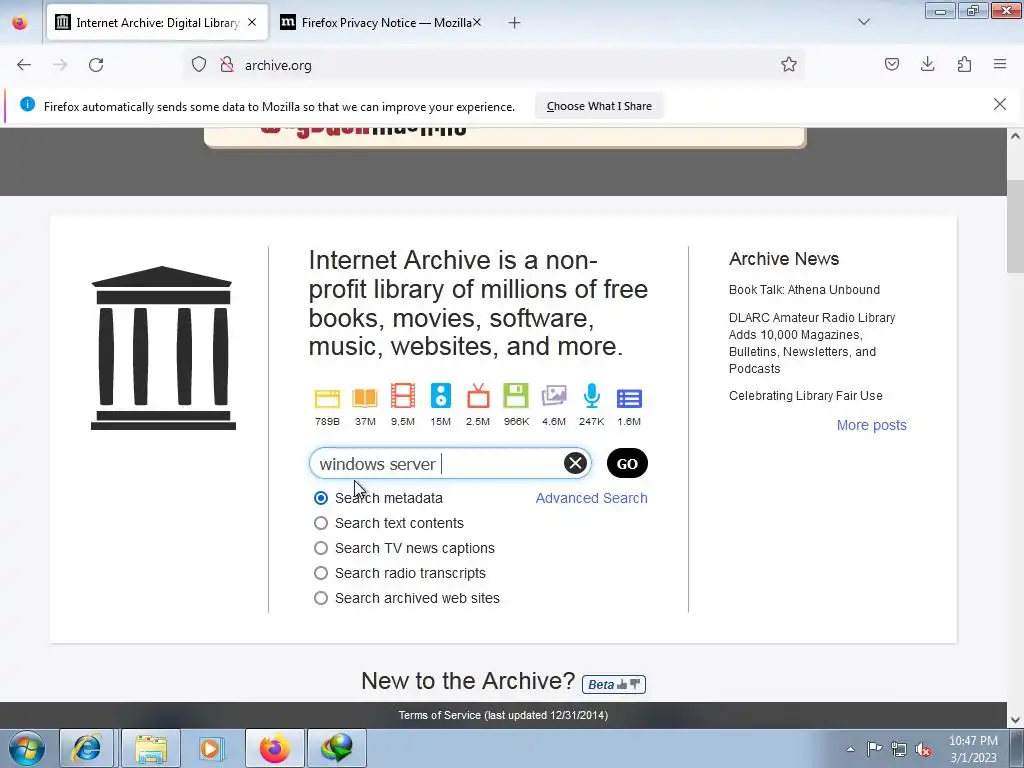The width and height of the screenshot is (1024, 768).
Task: Expand the list all tabs chevron
Action: tap(864, 22)
